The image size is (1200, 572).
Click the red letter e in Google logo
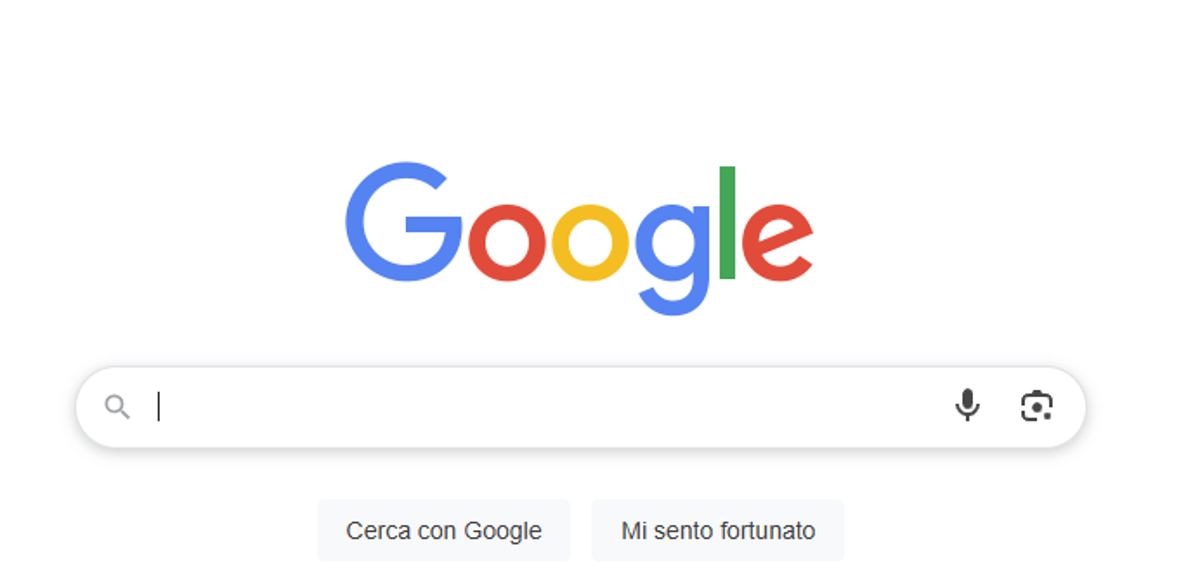777,242
